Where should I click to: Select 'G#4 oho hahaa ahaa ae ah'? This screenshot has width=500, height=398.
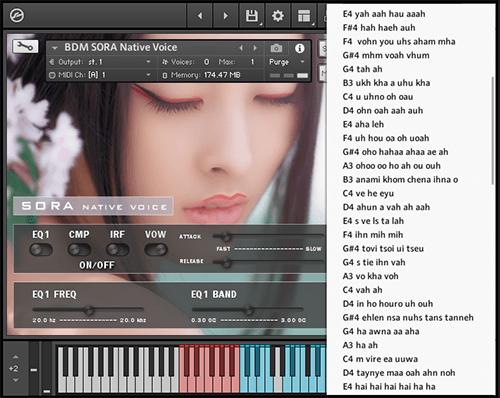[x=395, y=152]
